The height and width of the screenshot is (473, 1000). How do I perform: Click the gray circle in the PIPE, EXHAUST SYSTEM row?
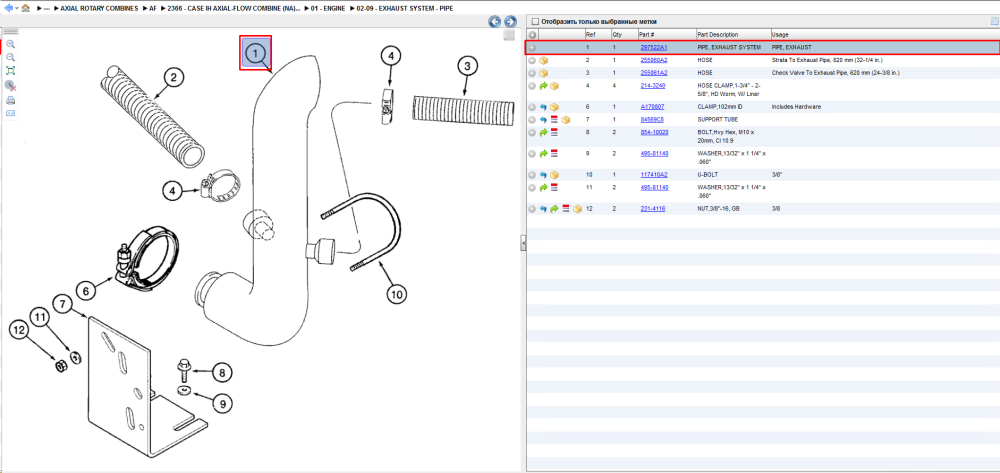(x=533, y=47)
